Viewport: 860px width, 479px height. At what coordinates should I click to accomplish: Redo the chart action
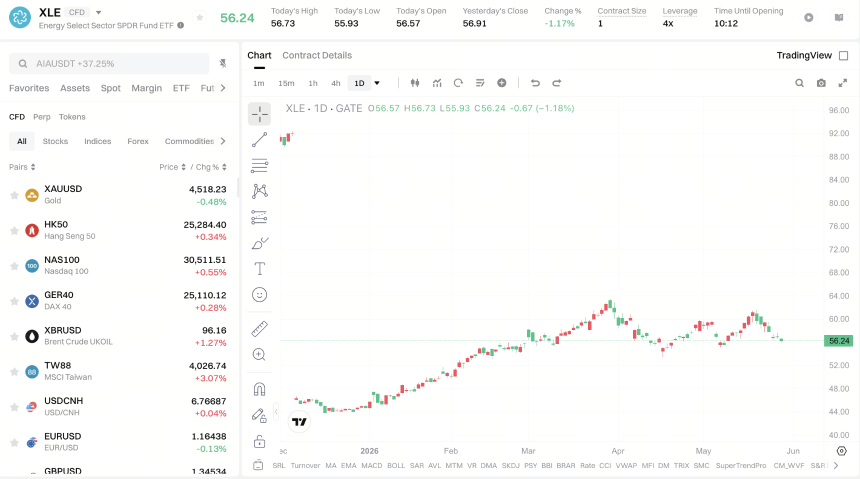point(557,83)
